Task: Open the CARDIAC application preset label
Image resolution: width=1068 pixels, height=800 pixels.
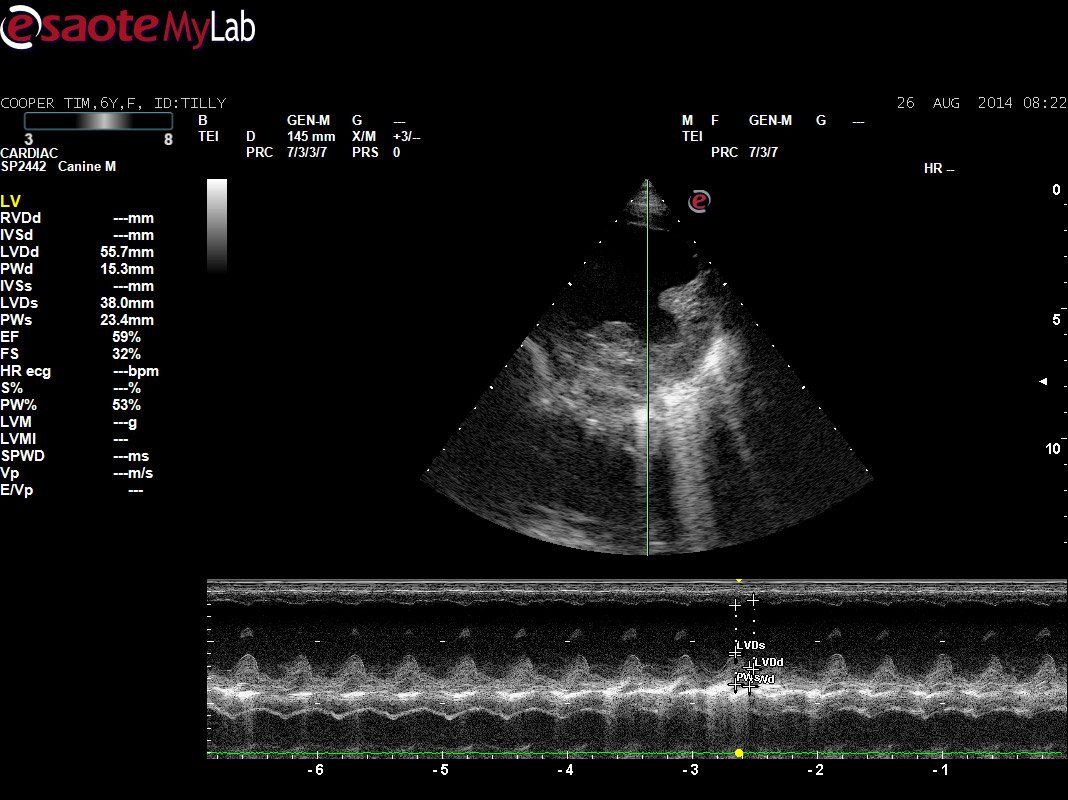Action: [27, 152]
